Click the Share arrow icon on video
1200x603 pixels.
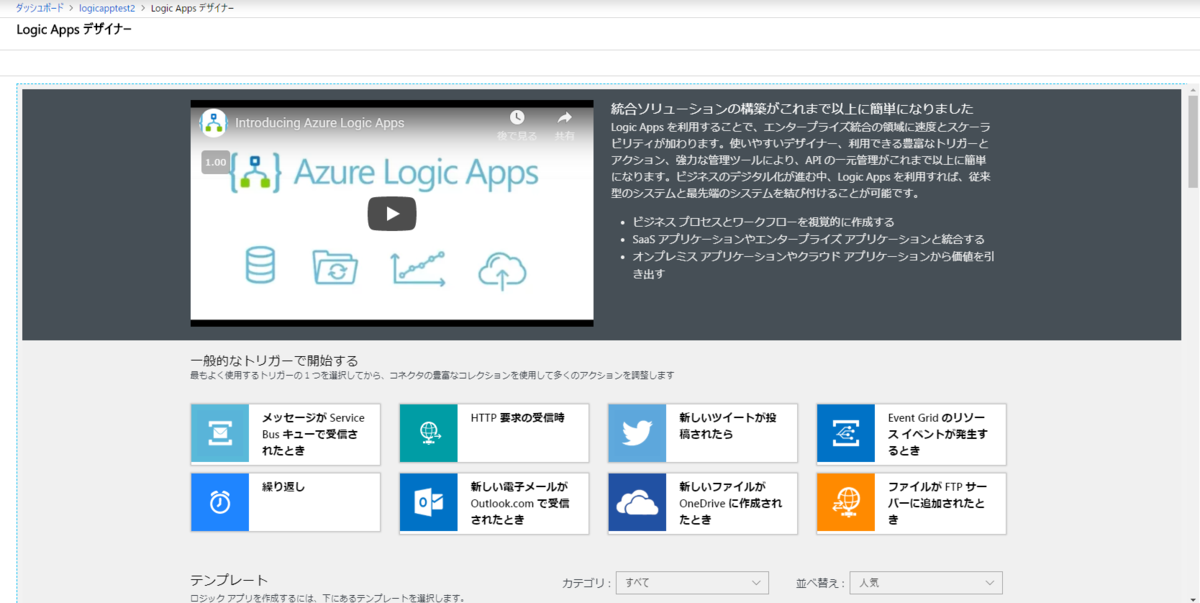564,118
